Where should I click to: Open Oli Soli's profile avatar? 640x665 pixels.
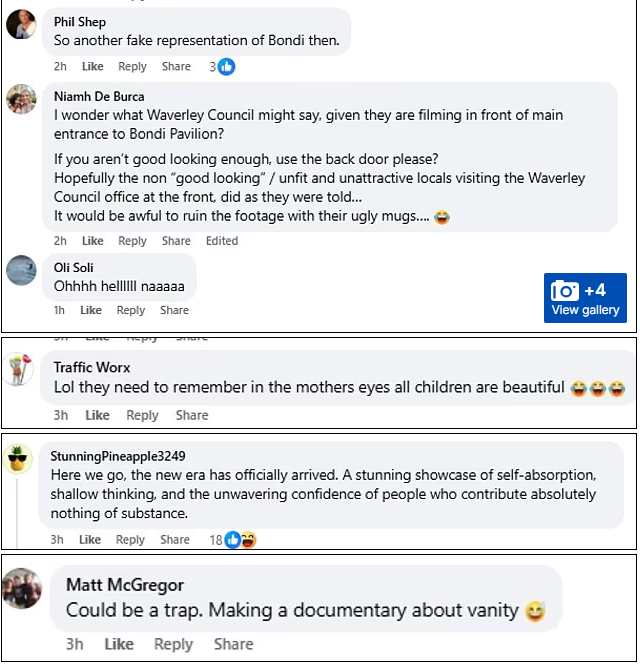pyautogui.click(x=21, y=270)
